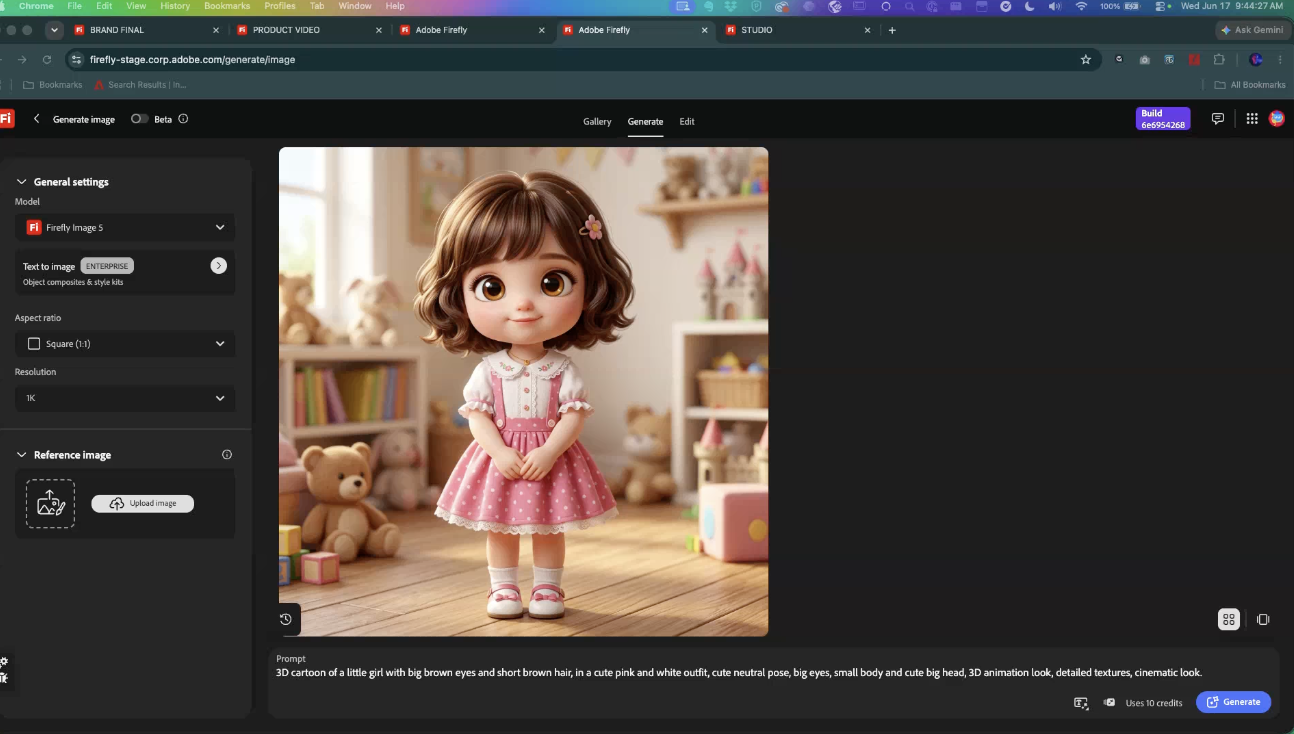Expand Text to image Enterprise options arrow
Viewport: 1294px width, 734px height.
219,265
